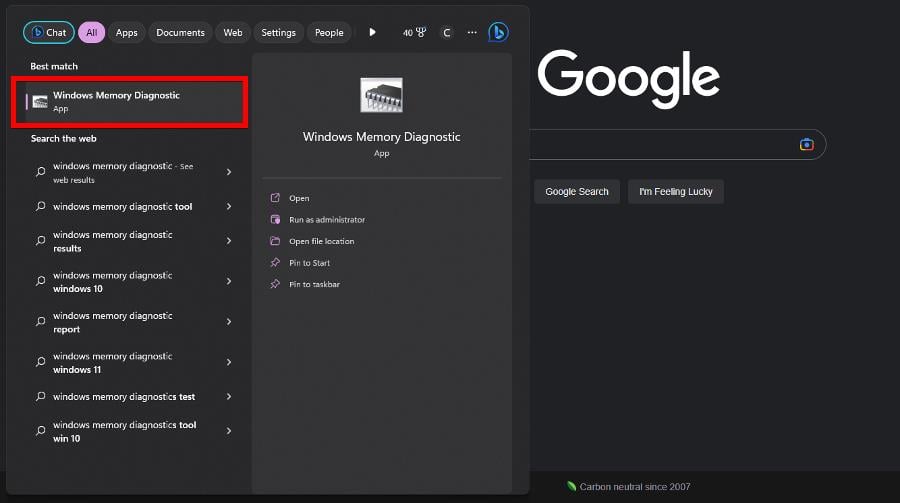Switch to the People filter

coord(329,33)
